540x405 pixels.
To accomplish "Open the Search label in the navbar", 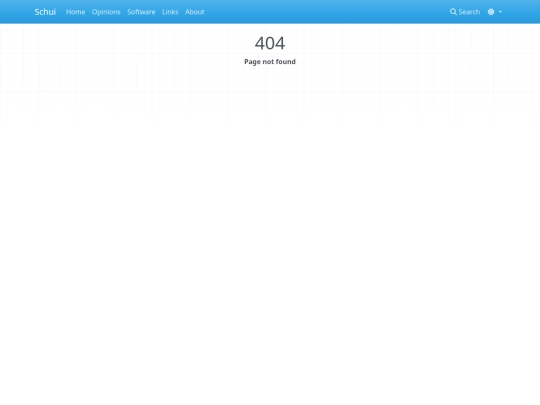I will [469, 12].
